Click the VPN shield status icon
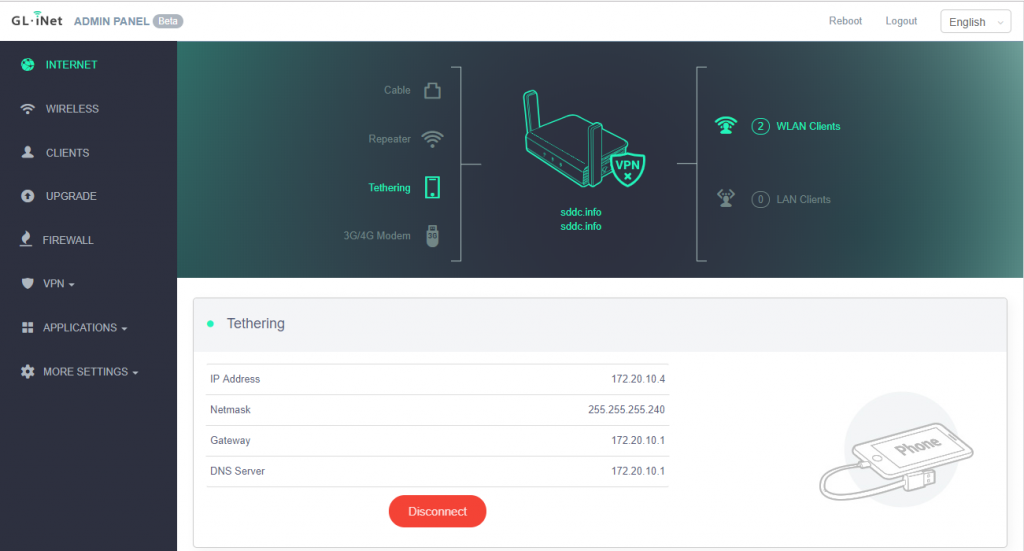Viewport: 1024px width, 551px height. click(627, 169)
